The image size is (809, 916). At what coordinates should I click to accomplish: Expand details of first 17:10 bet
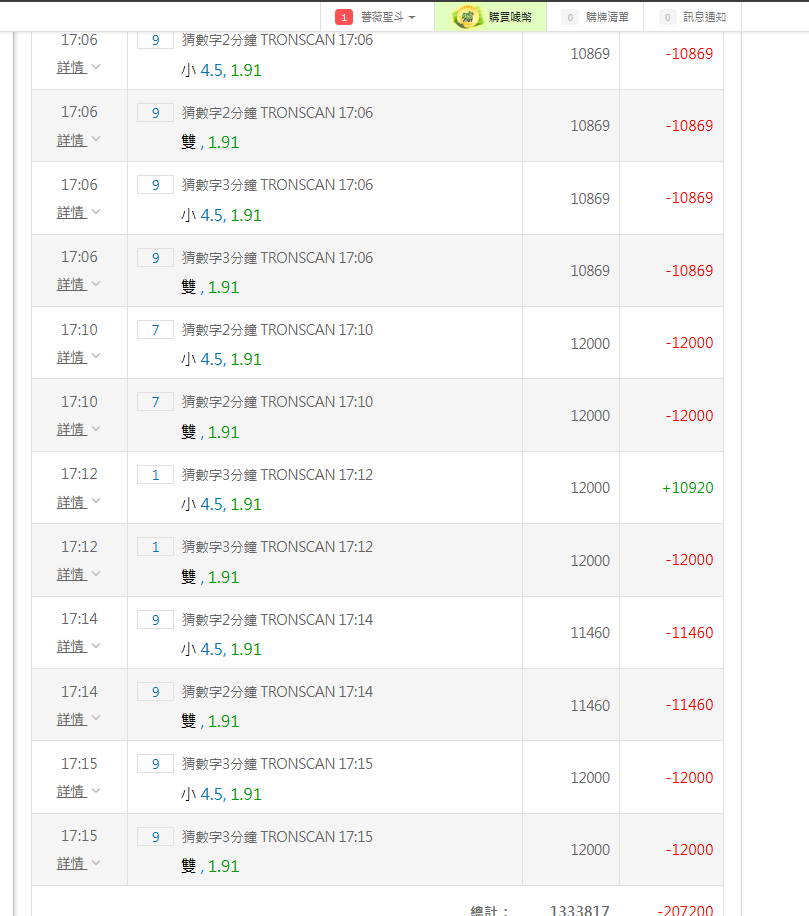(78, 357)
